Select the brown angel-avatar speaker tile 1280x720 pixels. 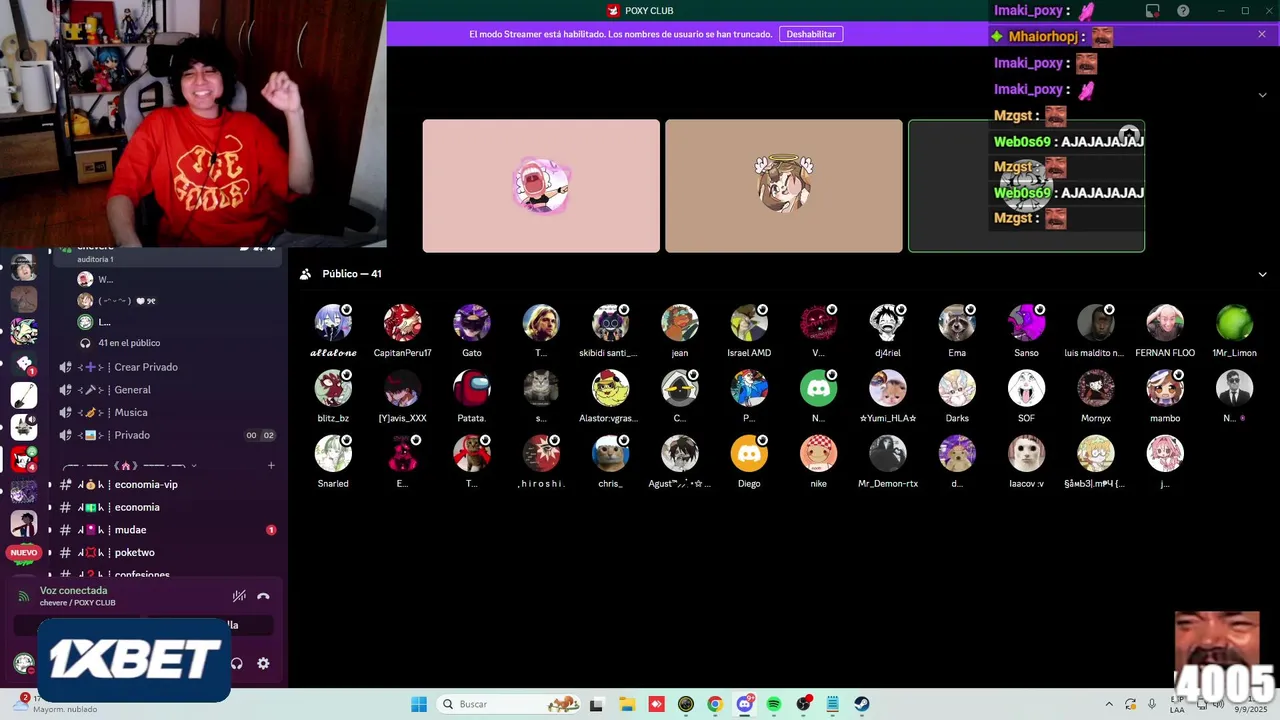[784, 186]
